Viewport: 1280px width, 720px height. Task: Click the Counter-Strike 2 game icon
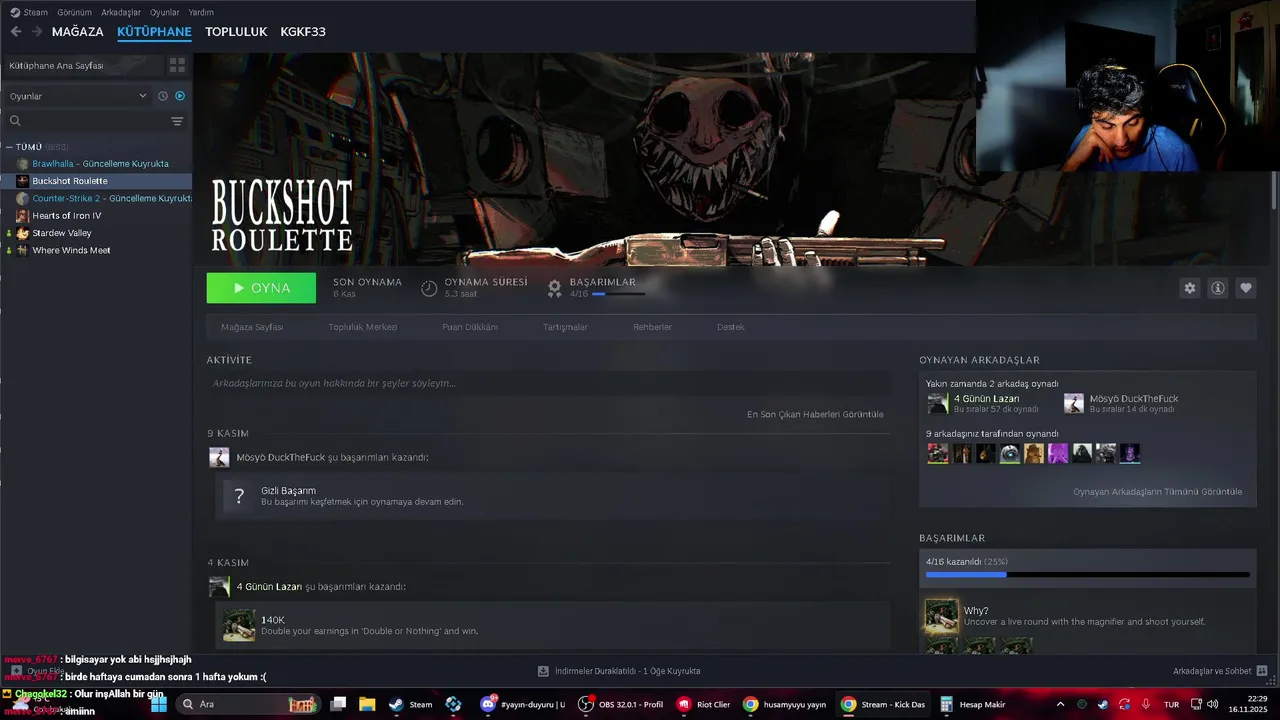(22, 198)
